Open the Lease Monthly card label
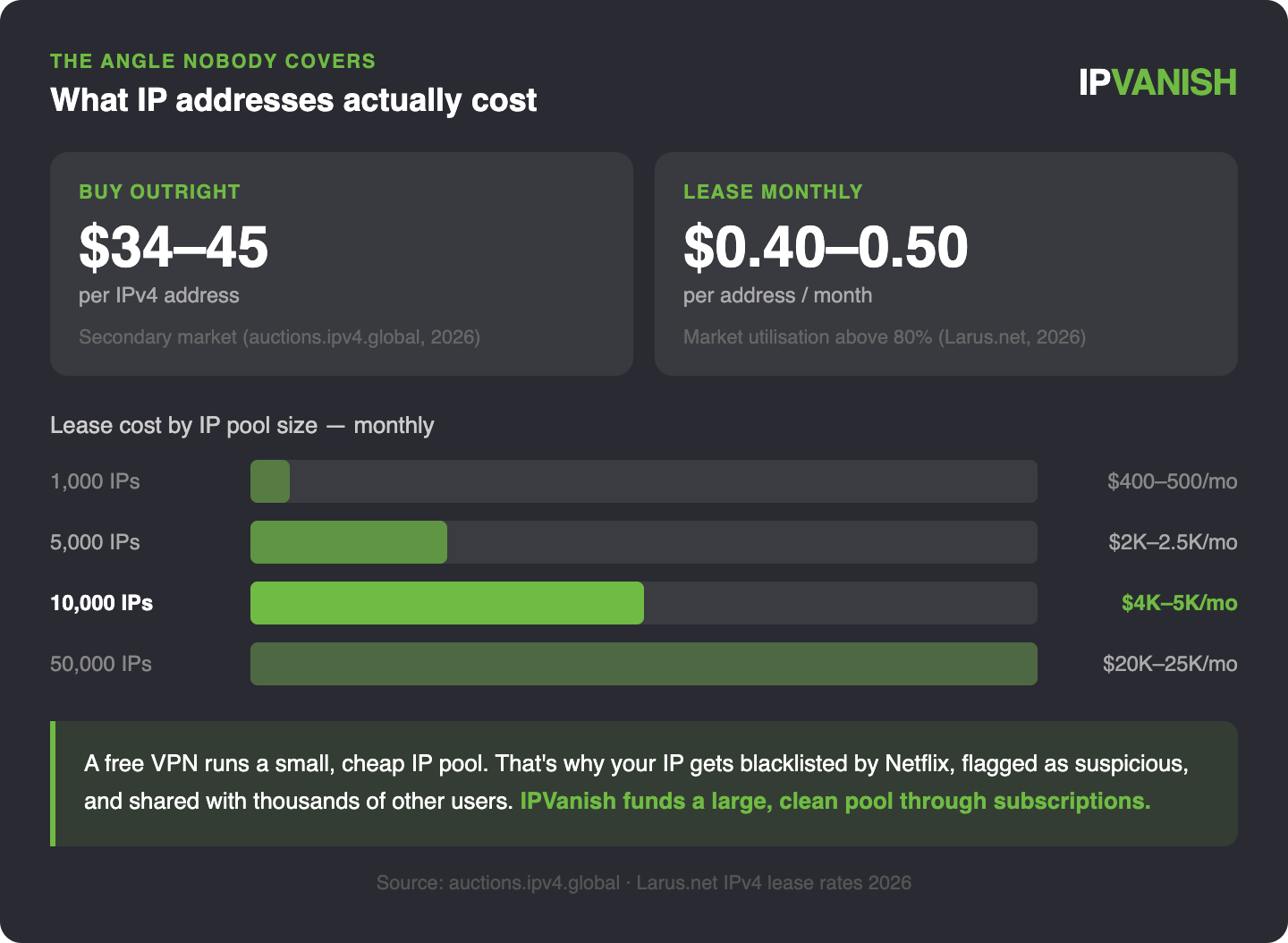 (773, 191)
